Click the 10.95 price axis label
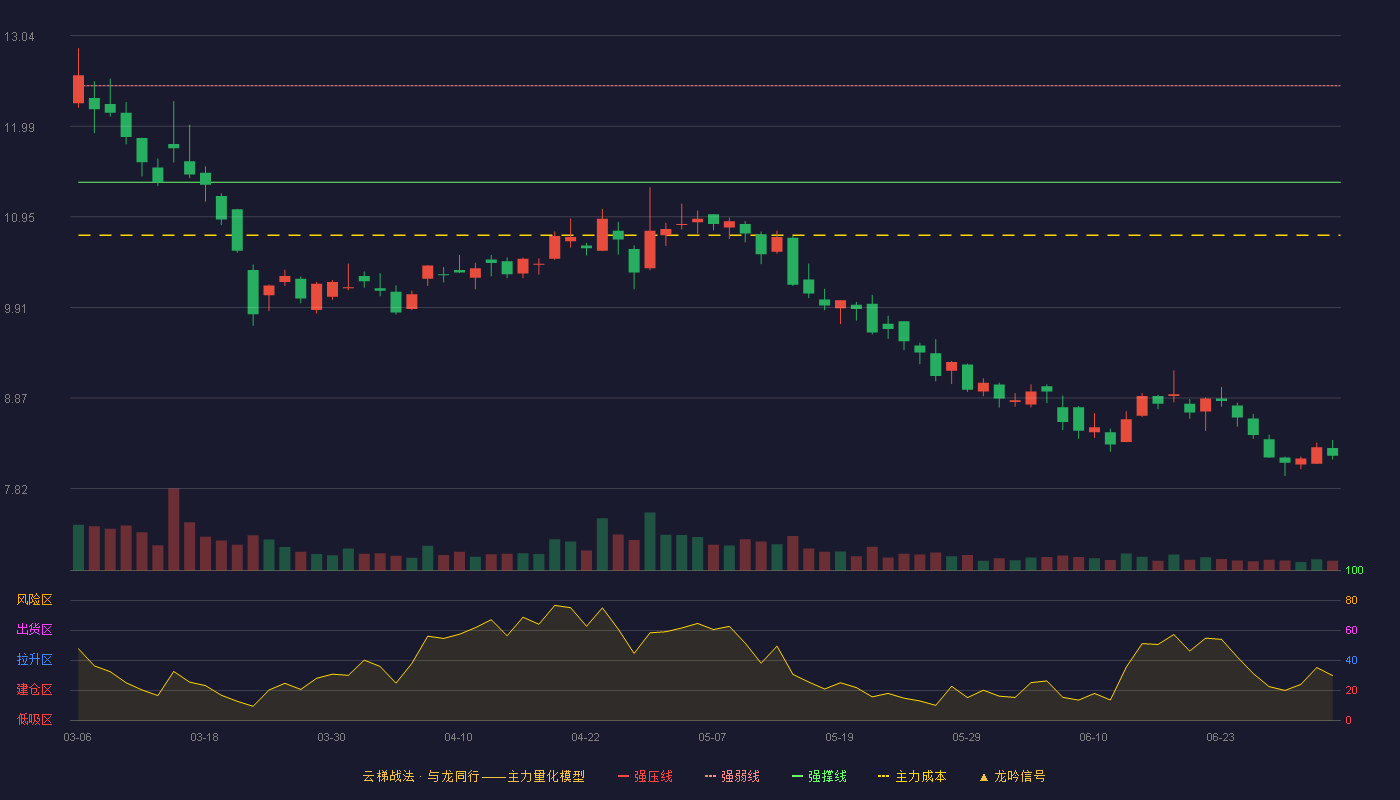 (x=19, y=218)
